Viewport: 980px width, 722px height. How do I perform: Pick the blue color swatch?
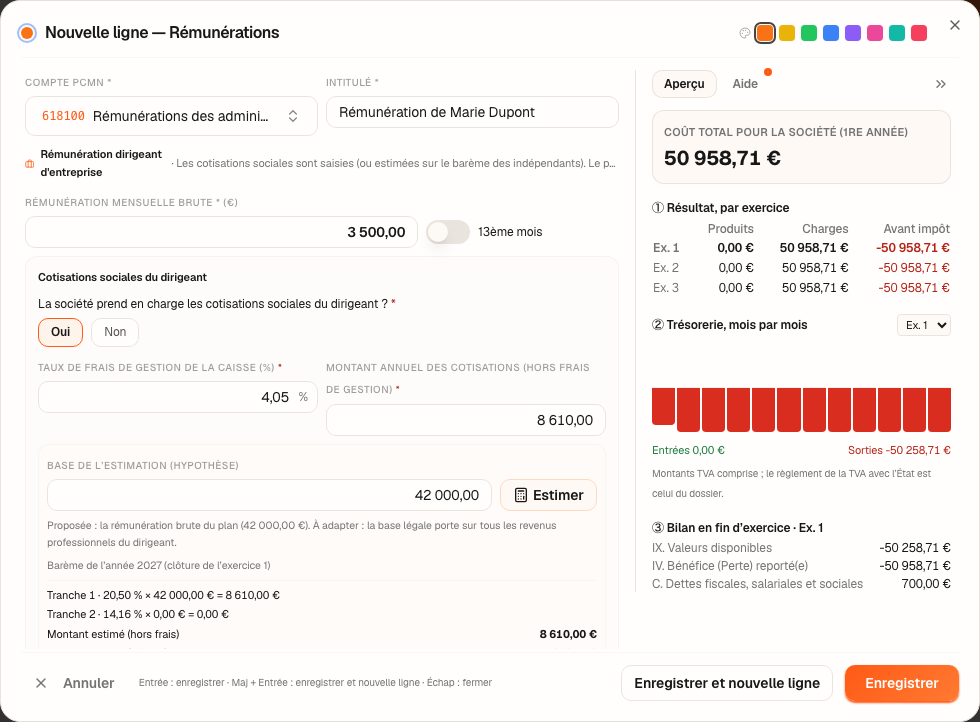[831, 33]
